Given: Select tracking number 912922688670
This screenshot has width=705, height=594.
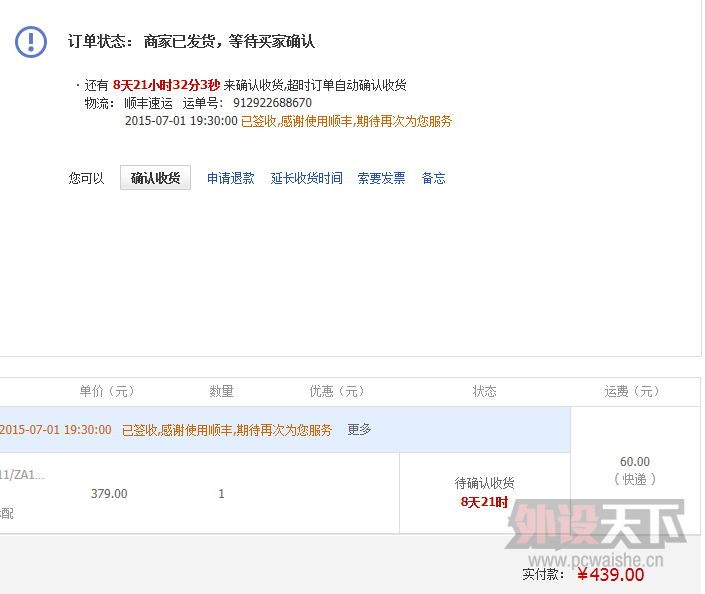Looking at the screenshot, I should (272, 103).
